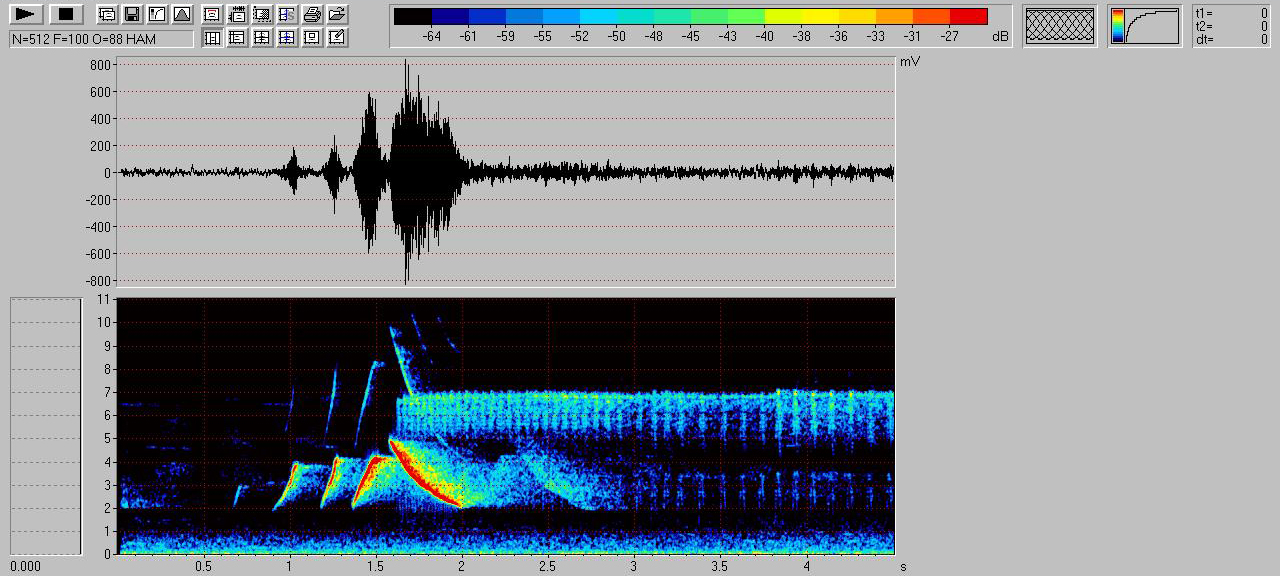Click the open folder icon
The height and width of the screenshot is (576, 1280).
[337, 14]
